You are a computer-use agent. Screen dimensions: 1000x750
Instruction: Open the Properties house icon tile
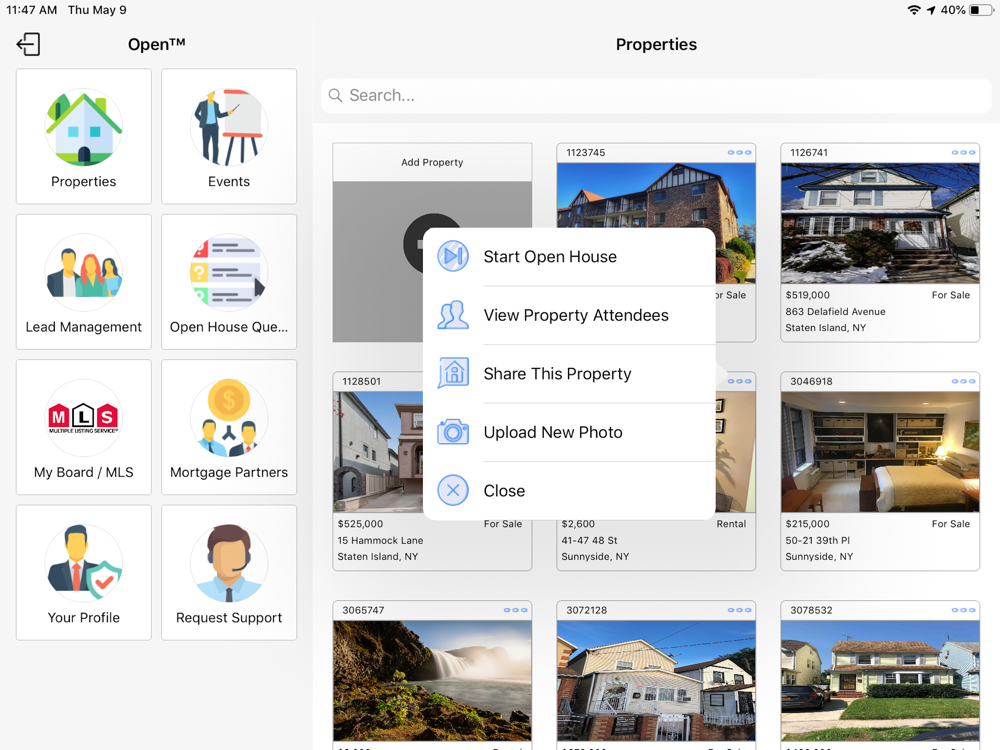point(84,136)
